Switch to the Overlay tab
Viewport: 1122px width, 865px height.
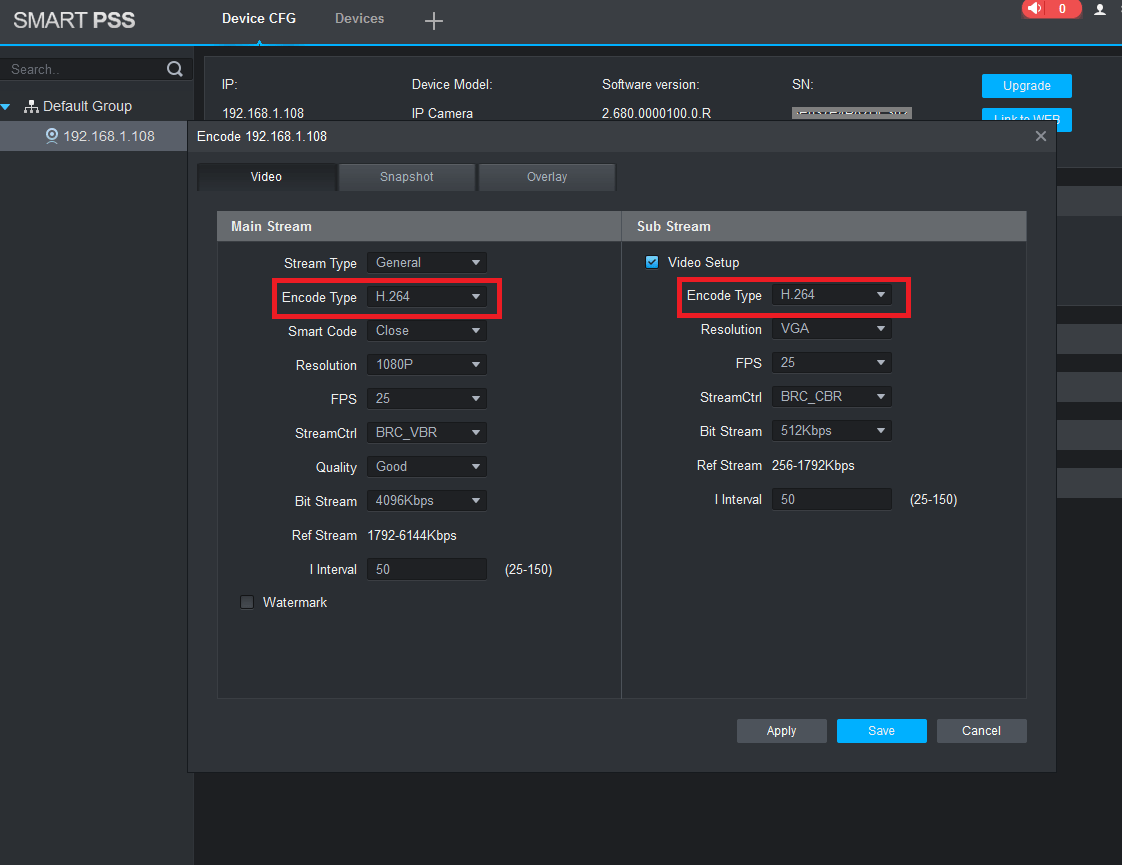pyautogui.click(x=547, y=177)
